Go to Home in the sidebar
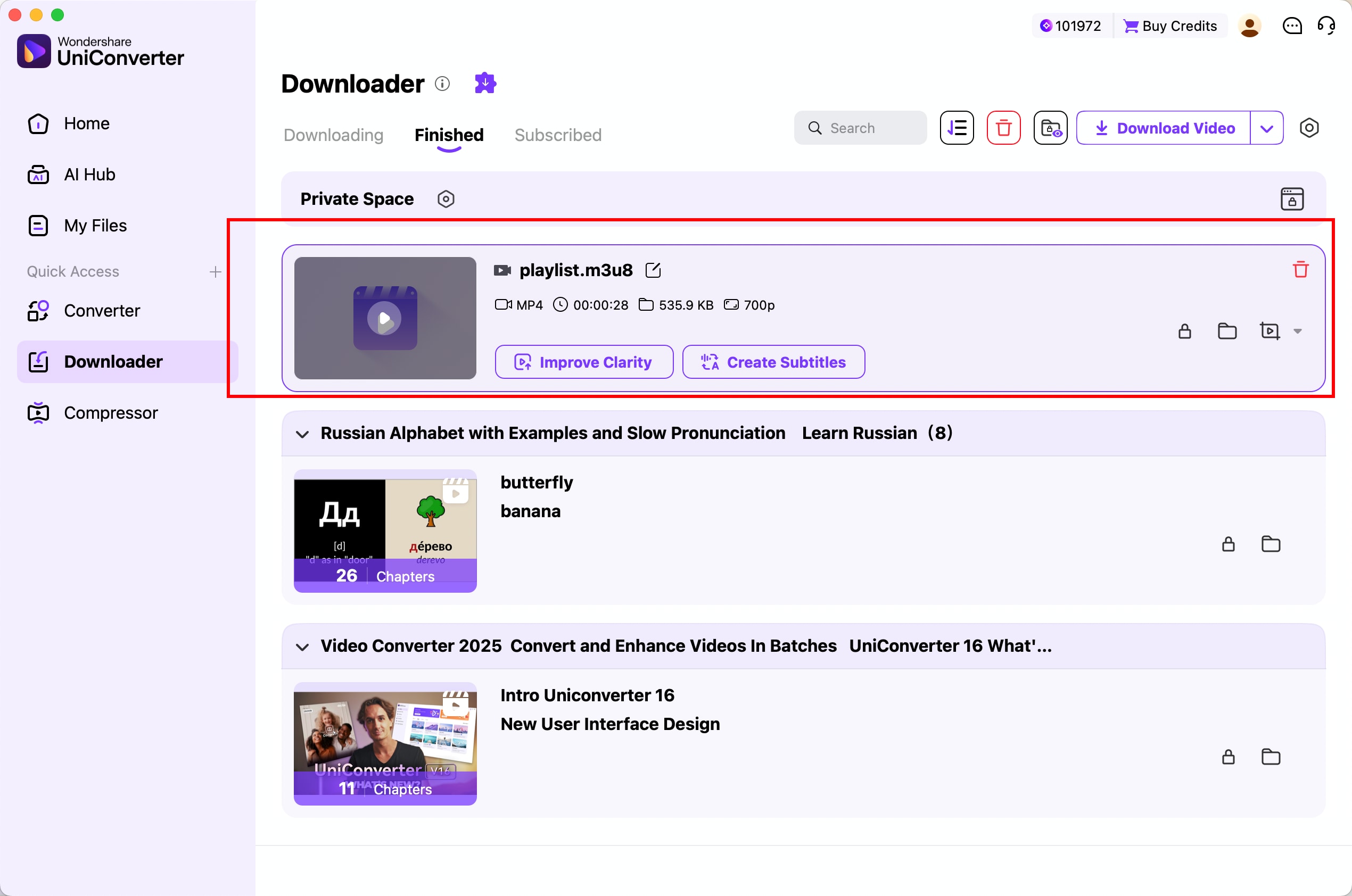The width and height of the screenshot is (1352, 896). (127, 123)
